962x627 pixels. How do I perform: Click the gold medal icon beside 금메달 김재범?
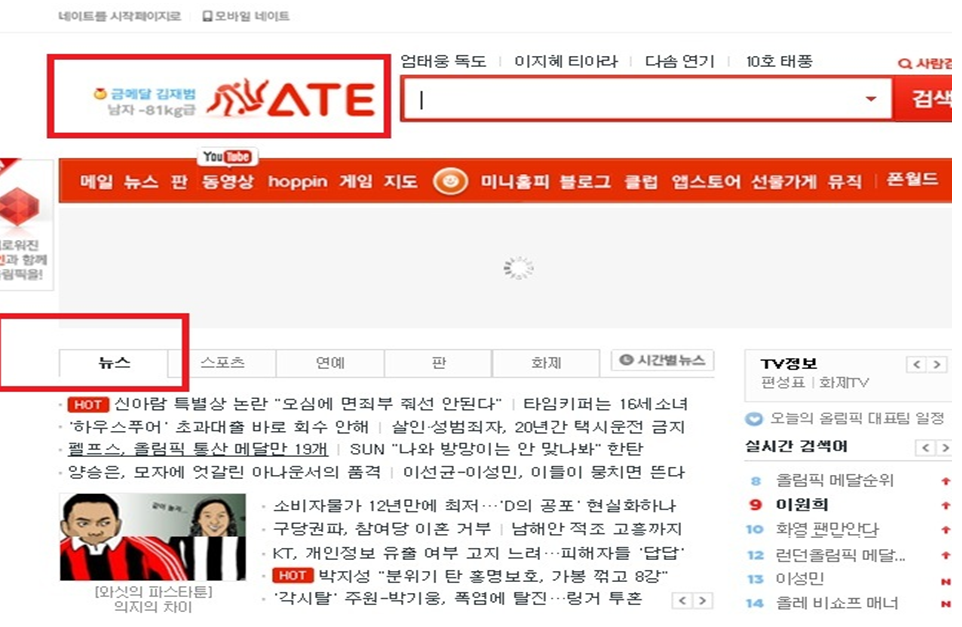click(x=99, y=94)
